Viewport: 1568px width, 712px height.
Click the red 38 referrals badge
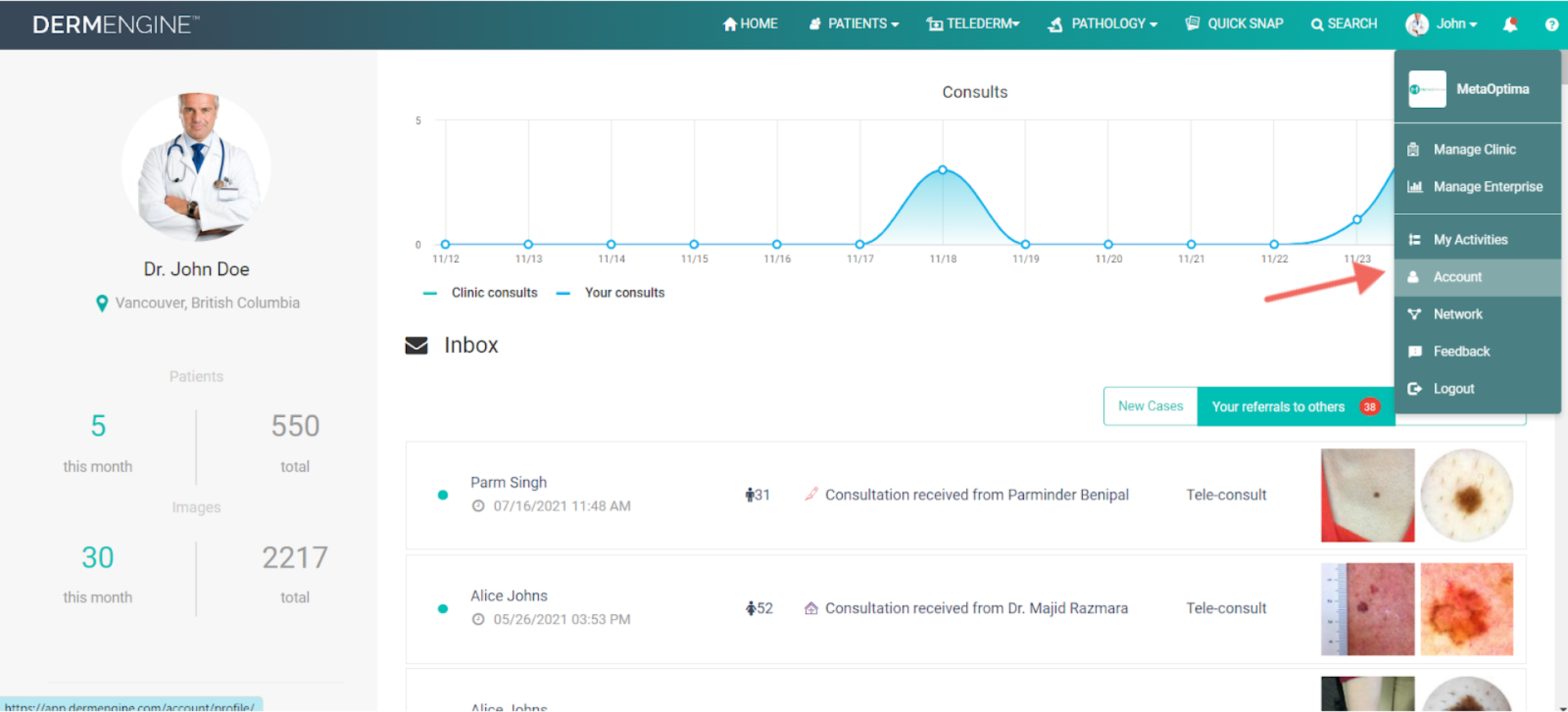click(x=1370, y=407)
